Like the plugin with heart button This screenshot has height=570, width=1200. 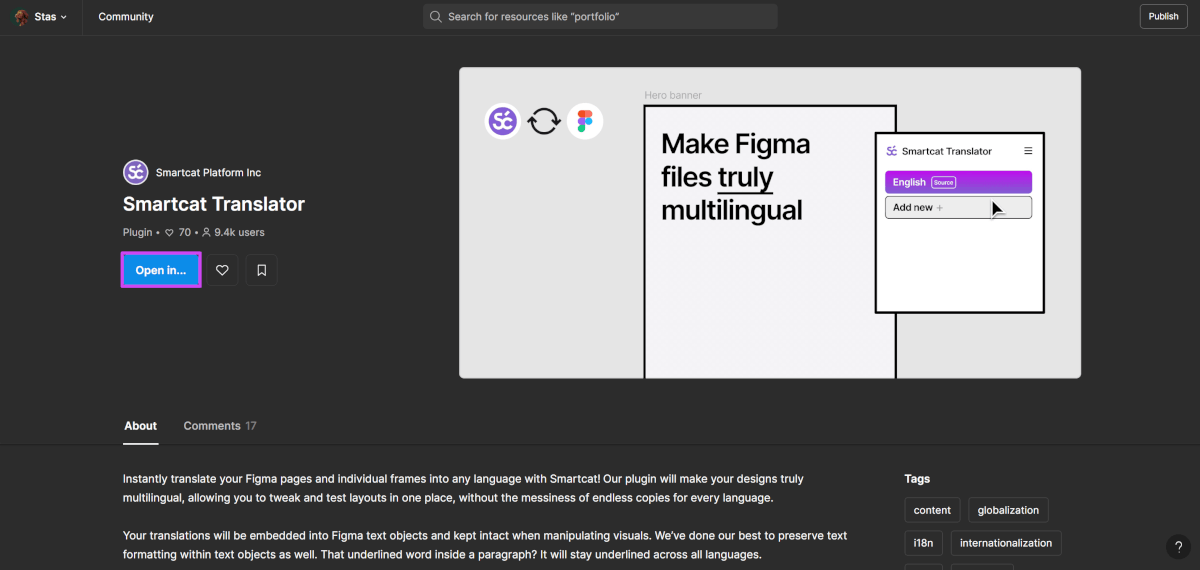(x=222, y=270)
